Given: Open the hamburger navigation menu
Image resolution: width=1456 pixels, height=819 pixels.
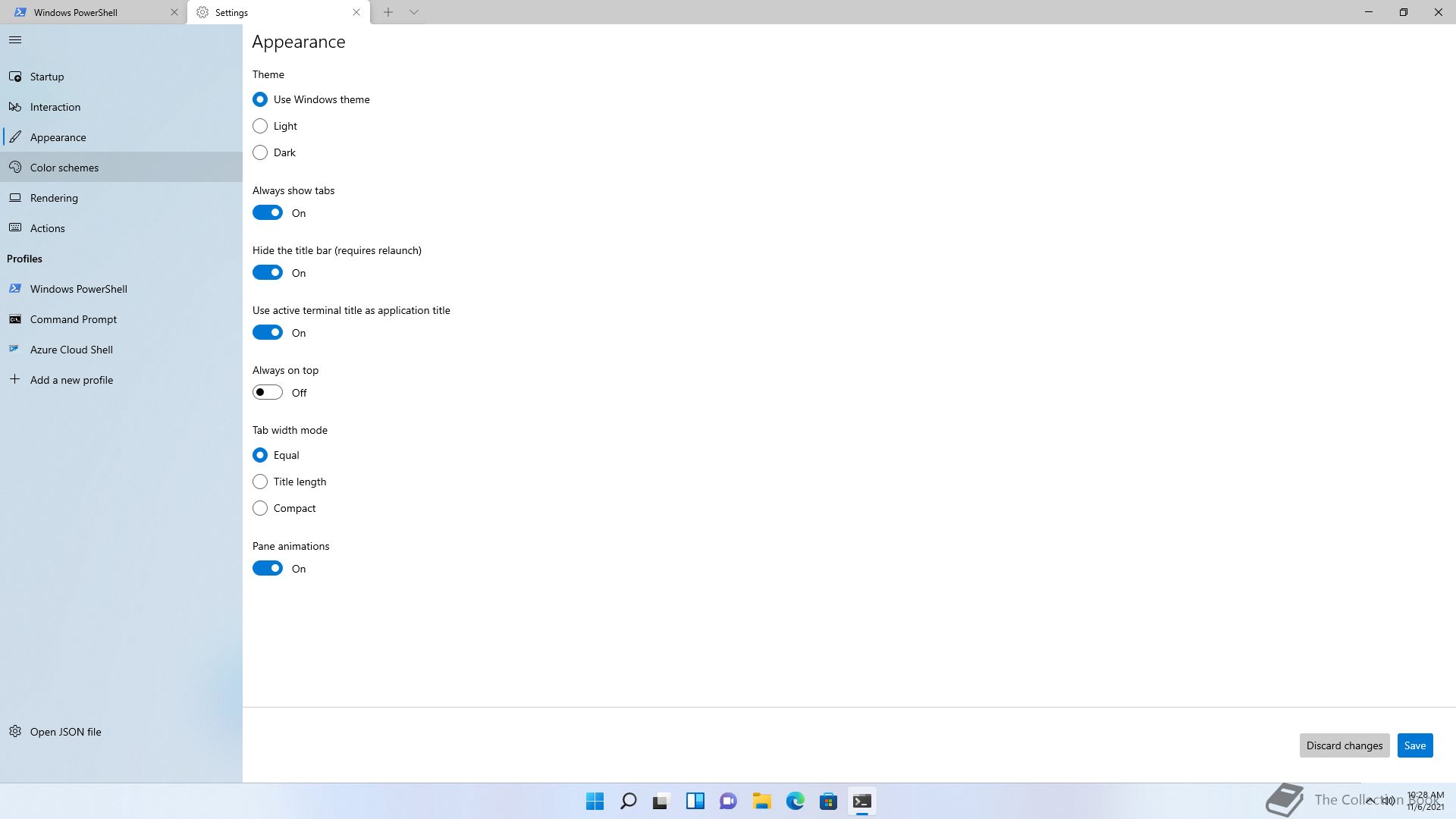Looking at the screenshot, I should (x=15, y=40).
